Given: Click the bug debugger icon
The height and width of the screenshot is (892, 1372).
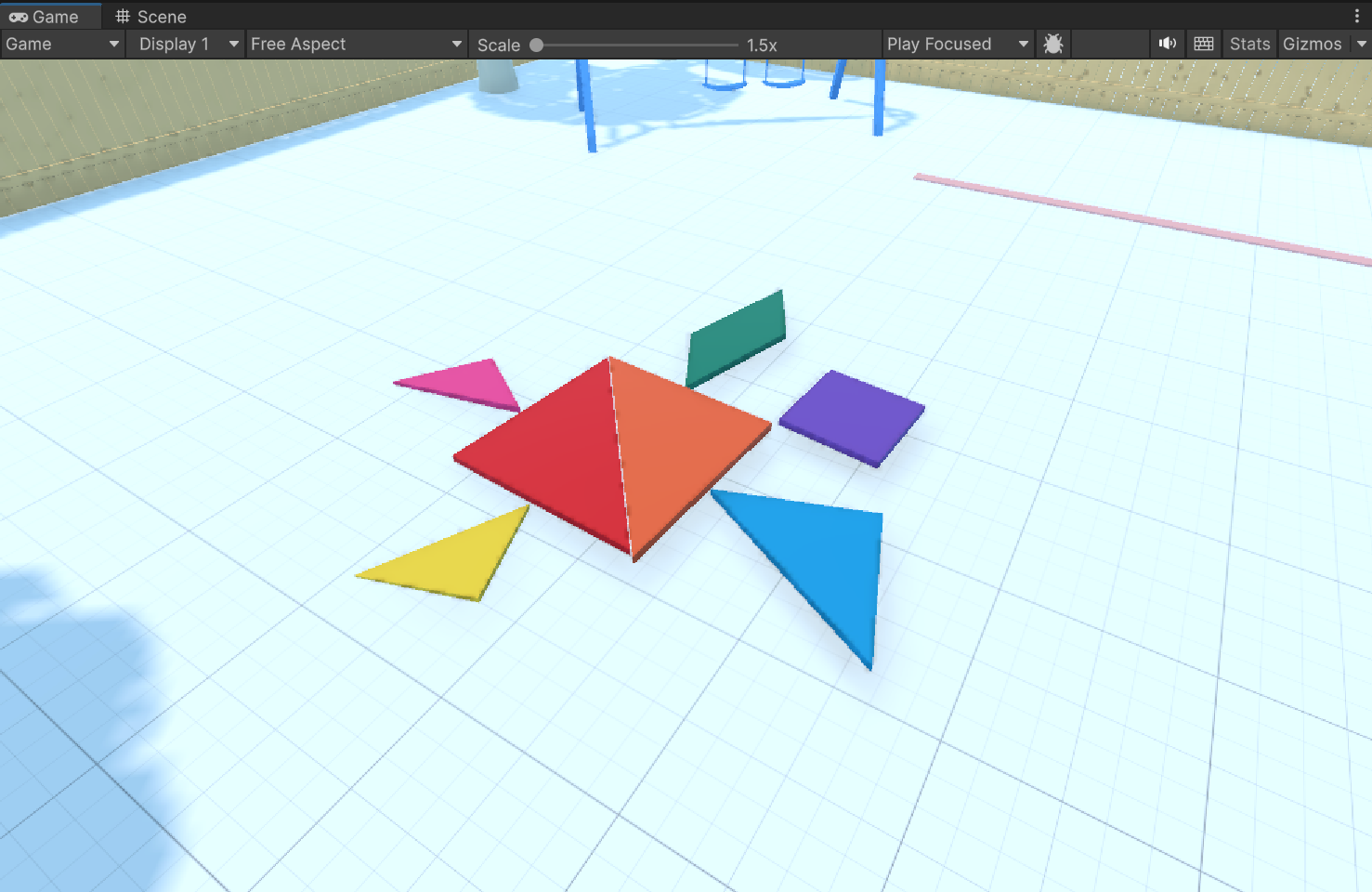Looking at the screenshot, I should [x=1052, y=45].
